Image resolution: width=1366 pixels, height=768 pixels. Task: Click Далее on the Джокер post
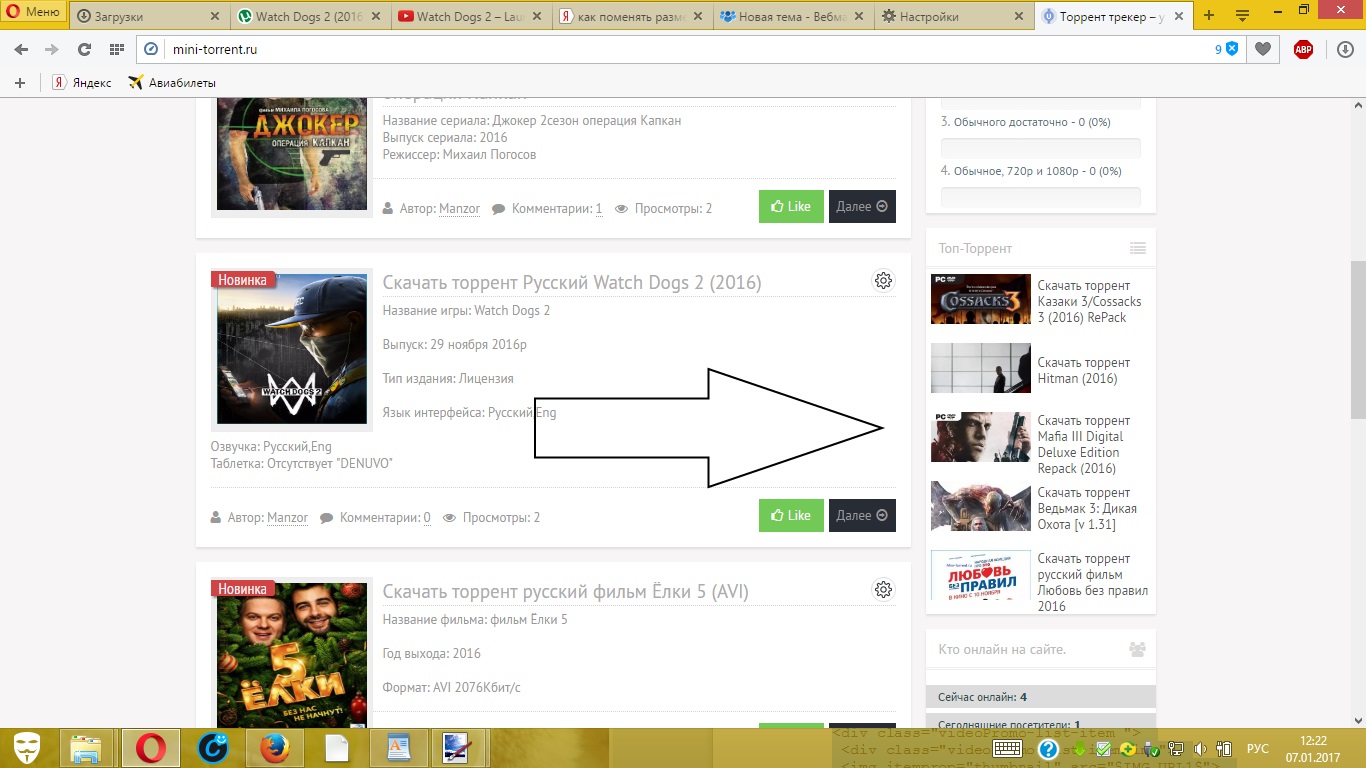(x=862, y=206)
